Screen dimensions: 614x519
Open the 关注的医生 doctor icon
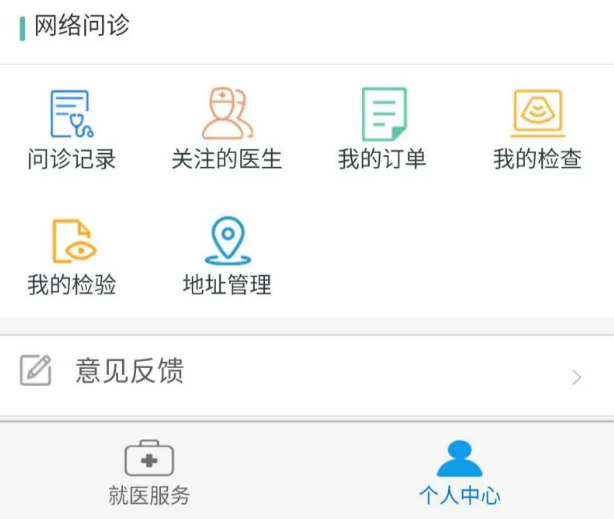pos(228,113)
